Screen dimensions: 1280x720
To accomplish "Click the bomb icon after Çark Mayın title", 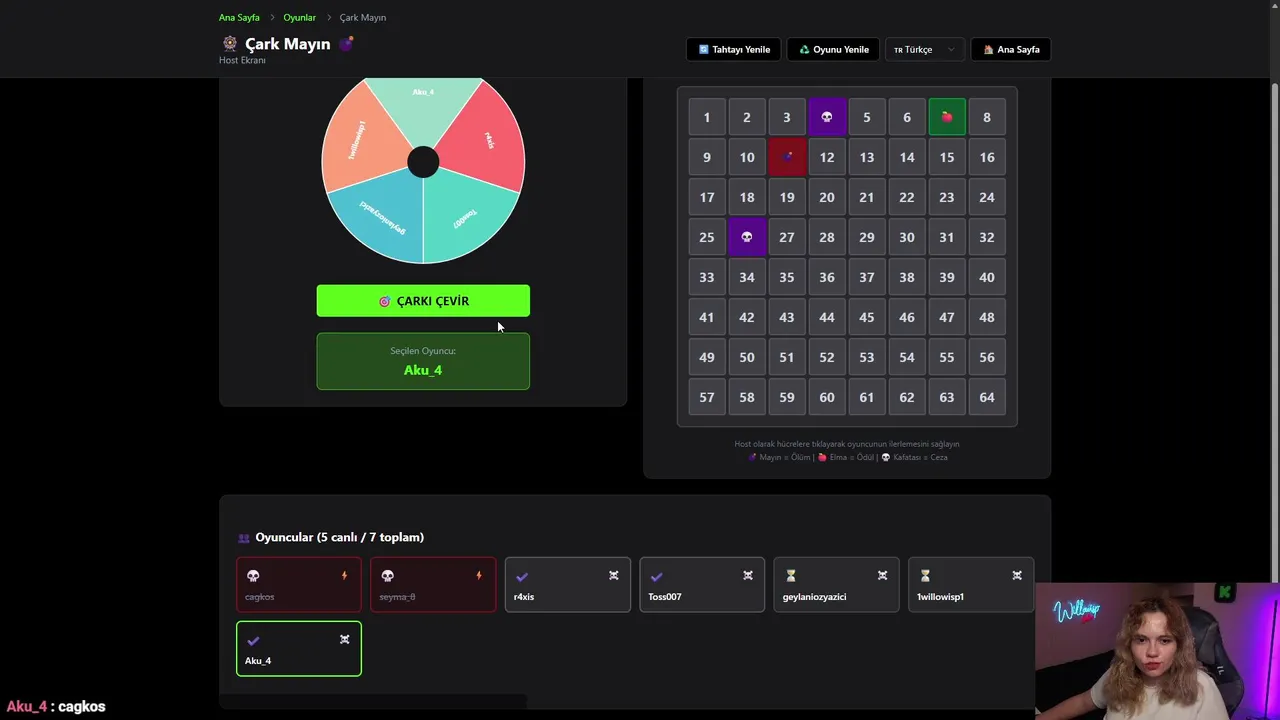I will 347,43.
